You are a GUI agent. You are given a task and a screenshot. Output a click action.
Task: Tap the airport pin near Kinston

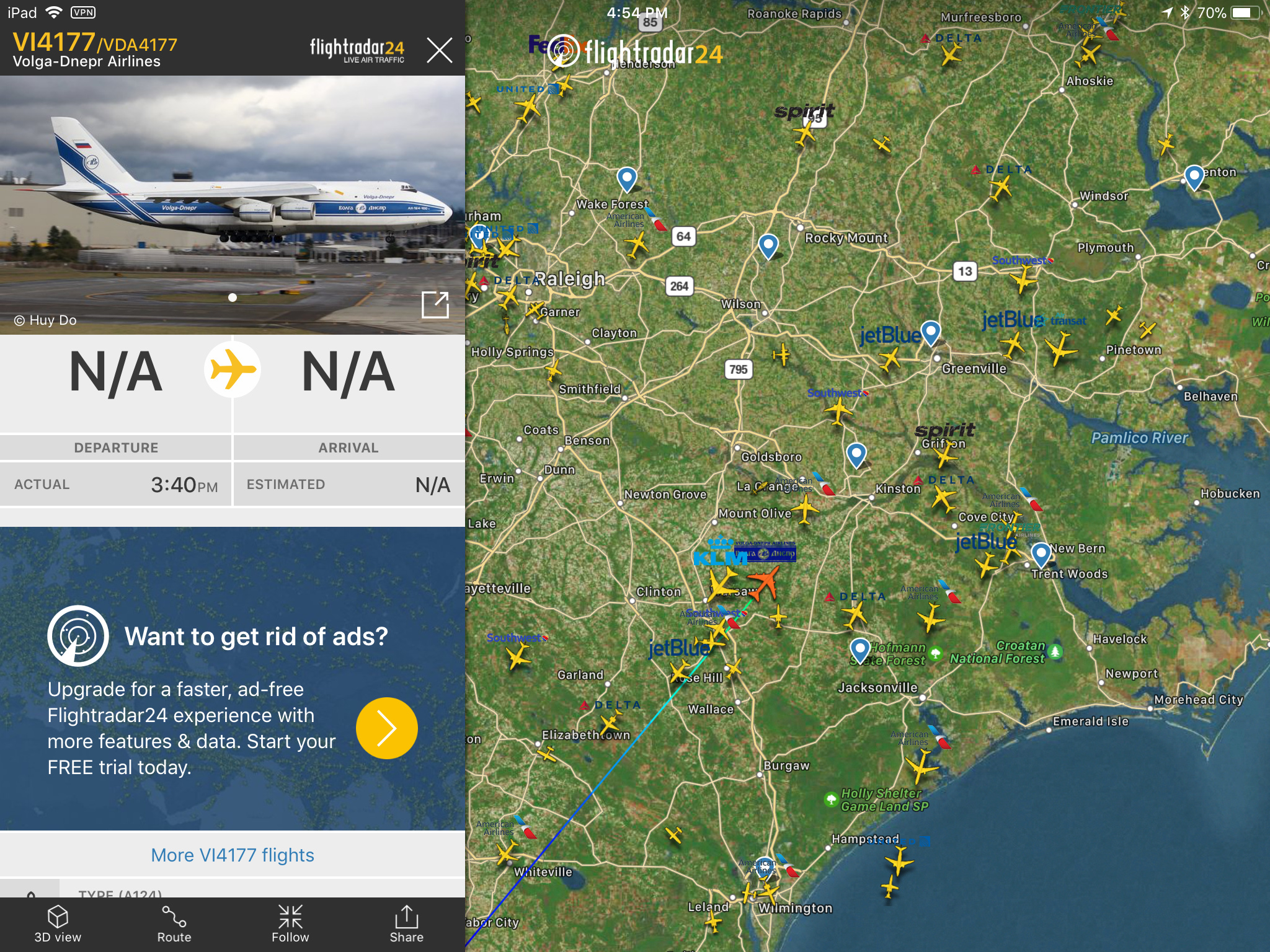(x=856, y=456)
